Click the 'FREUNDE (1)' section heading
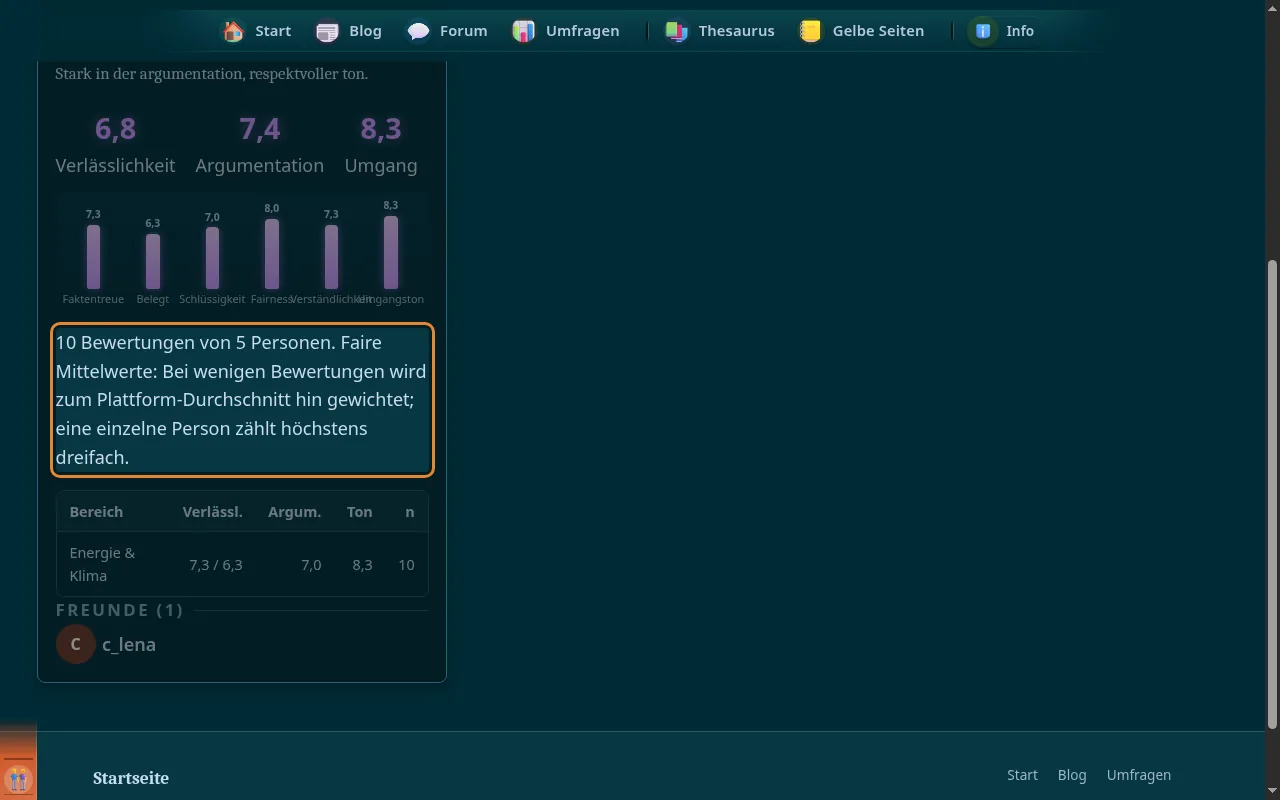This screenshot has height=800, width=1280. [x=120, y=610]
